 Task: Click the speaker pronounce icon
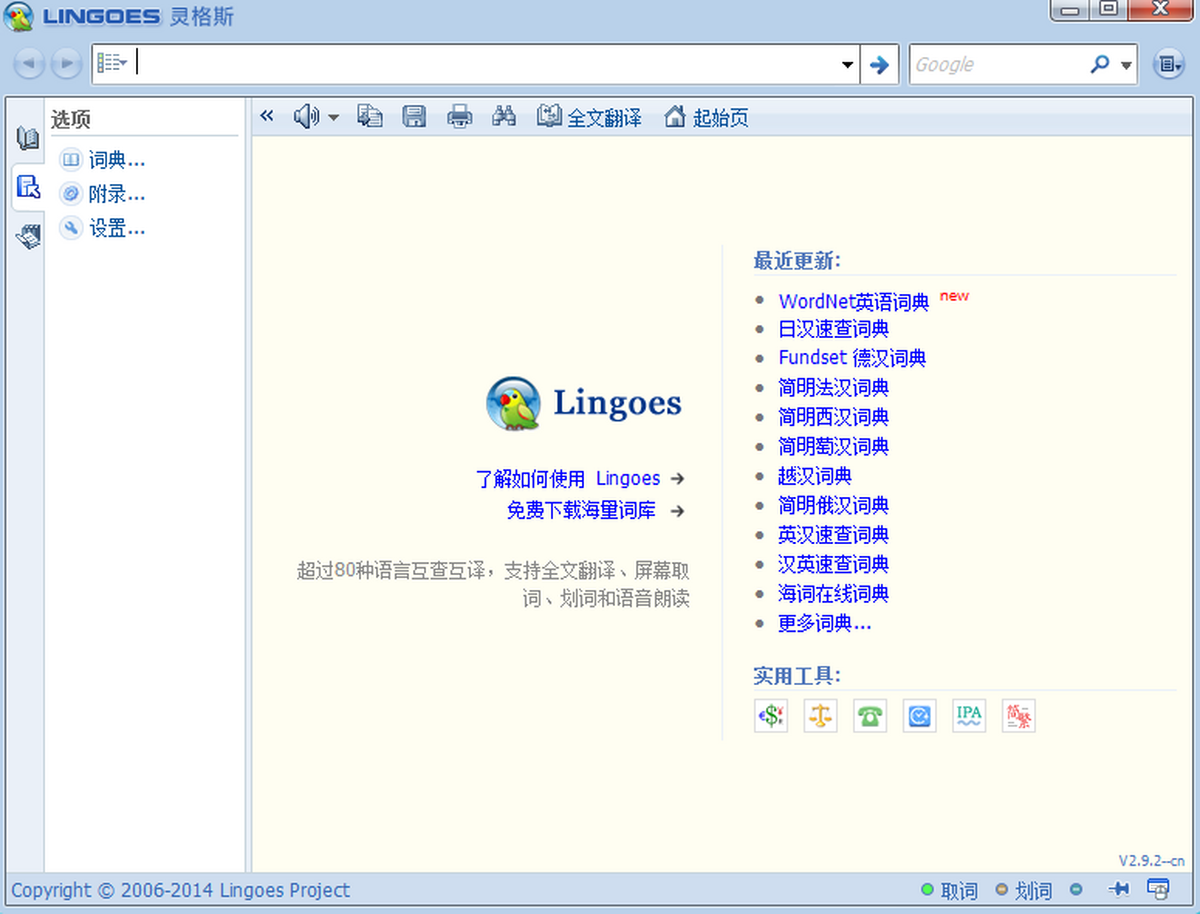pos(305,117)
